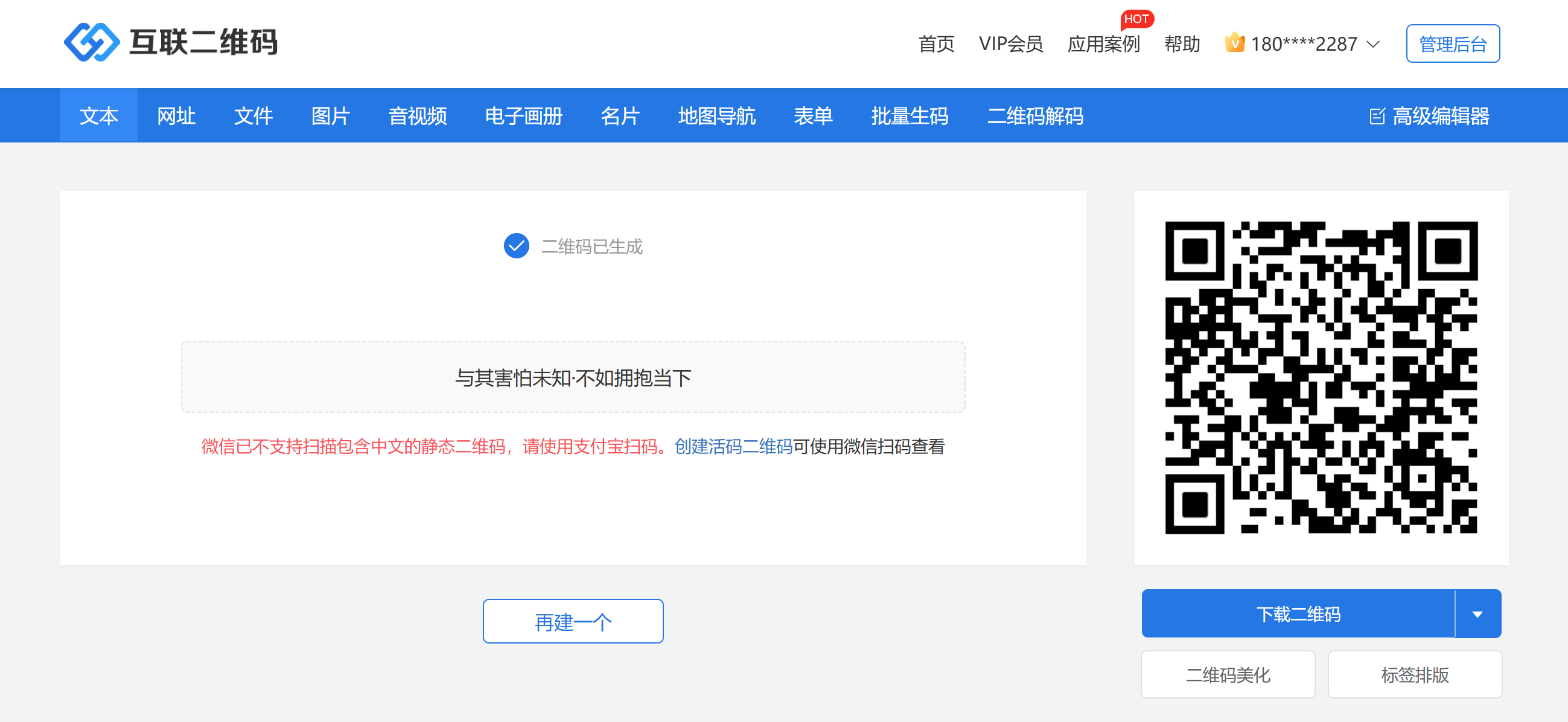Follow the 创建活码二维码 link
This screenshot has height=722, width=1568.
point(733,446)
